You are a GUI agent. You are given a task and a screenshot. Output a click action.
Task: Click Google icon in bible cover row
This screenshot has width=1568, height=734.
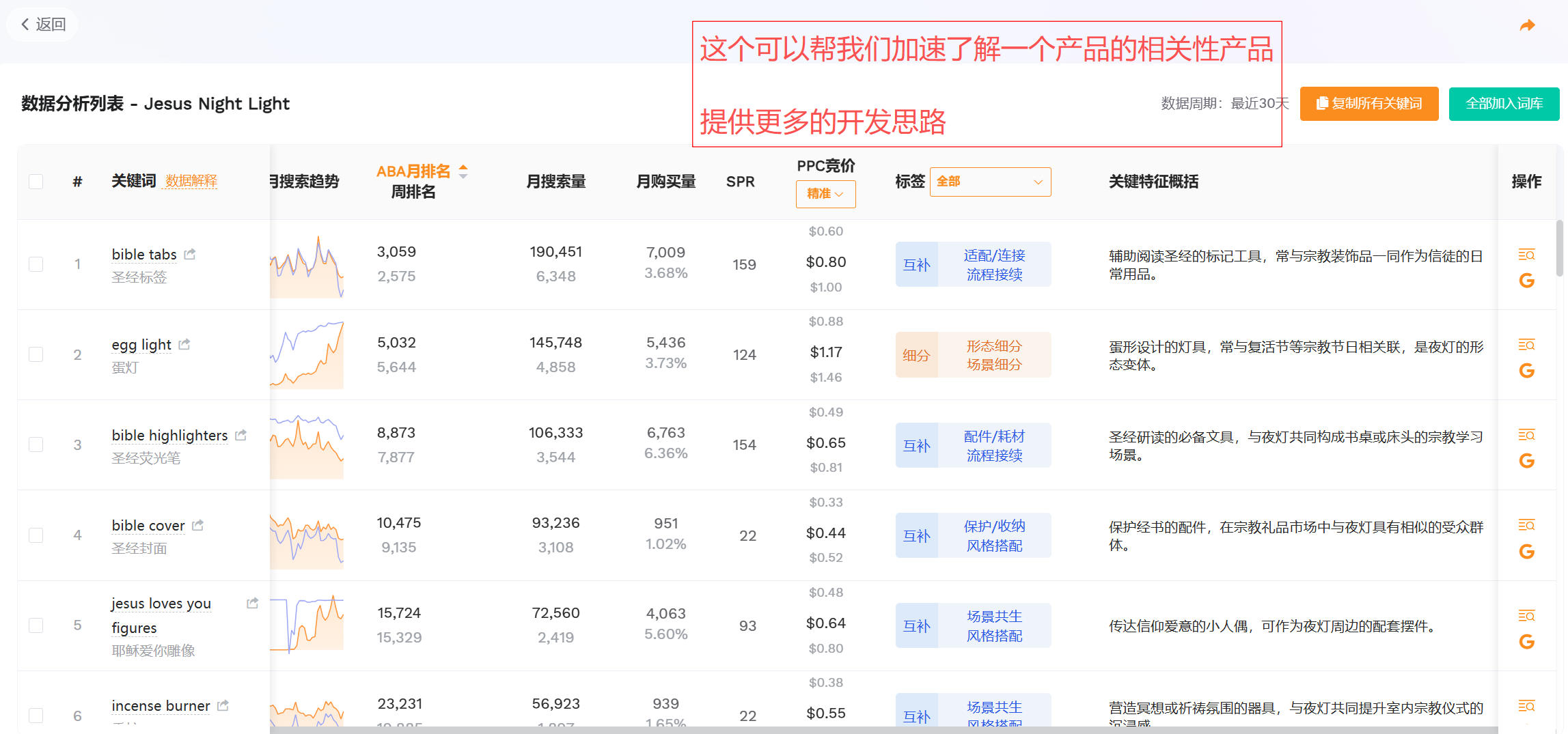click(1526, 552)
